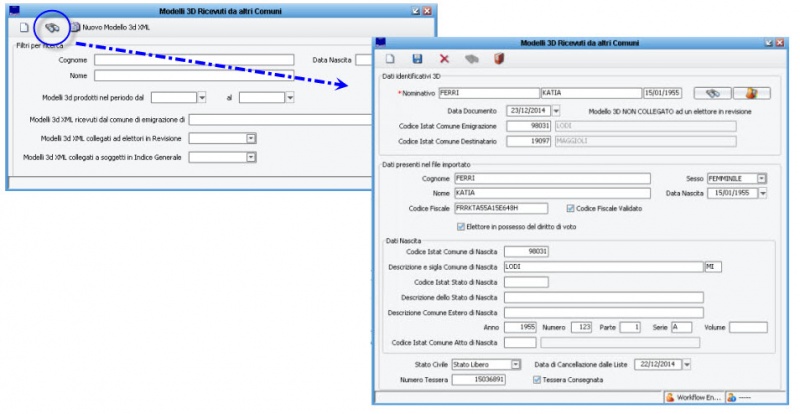Open the collegati a soggetti in Indice Generale dropdown
Viewport: 800px width, 414px height.
pyautogui.click(x=251, y=157)
